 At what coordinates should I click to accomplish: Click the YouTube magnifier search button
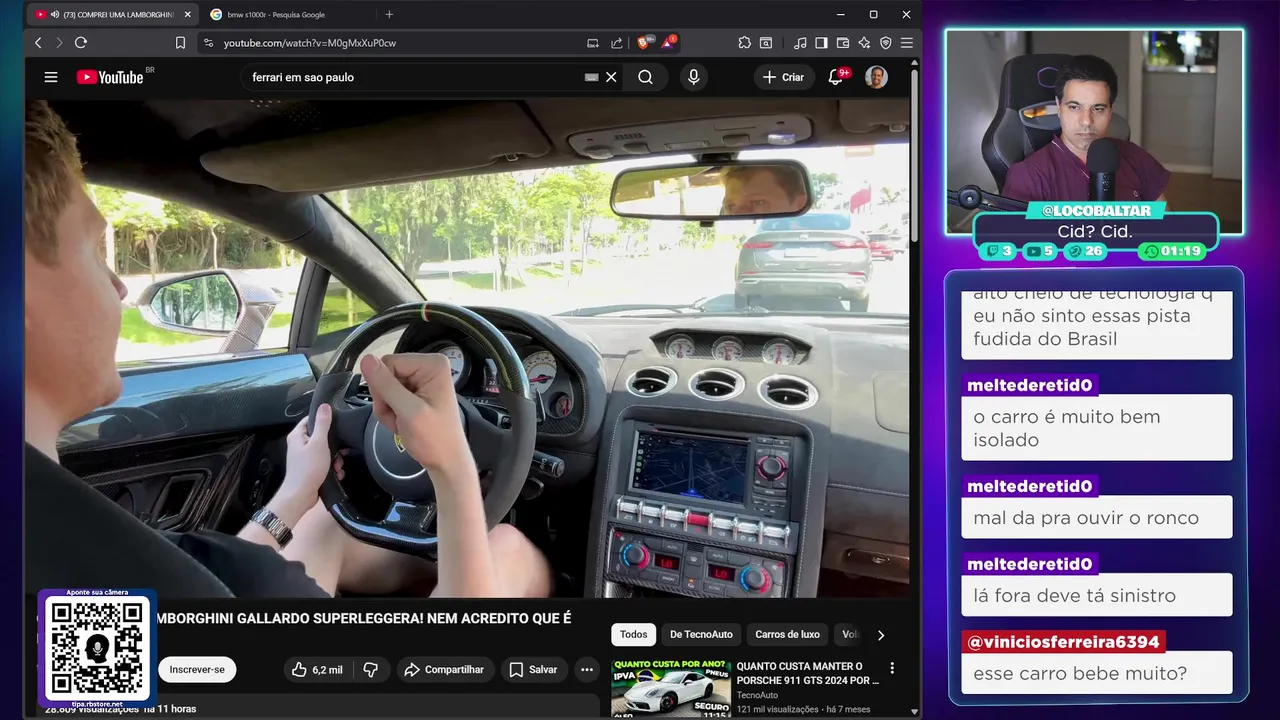click(x=646, y=77)
